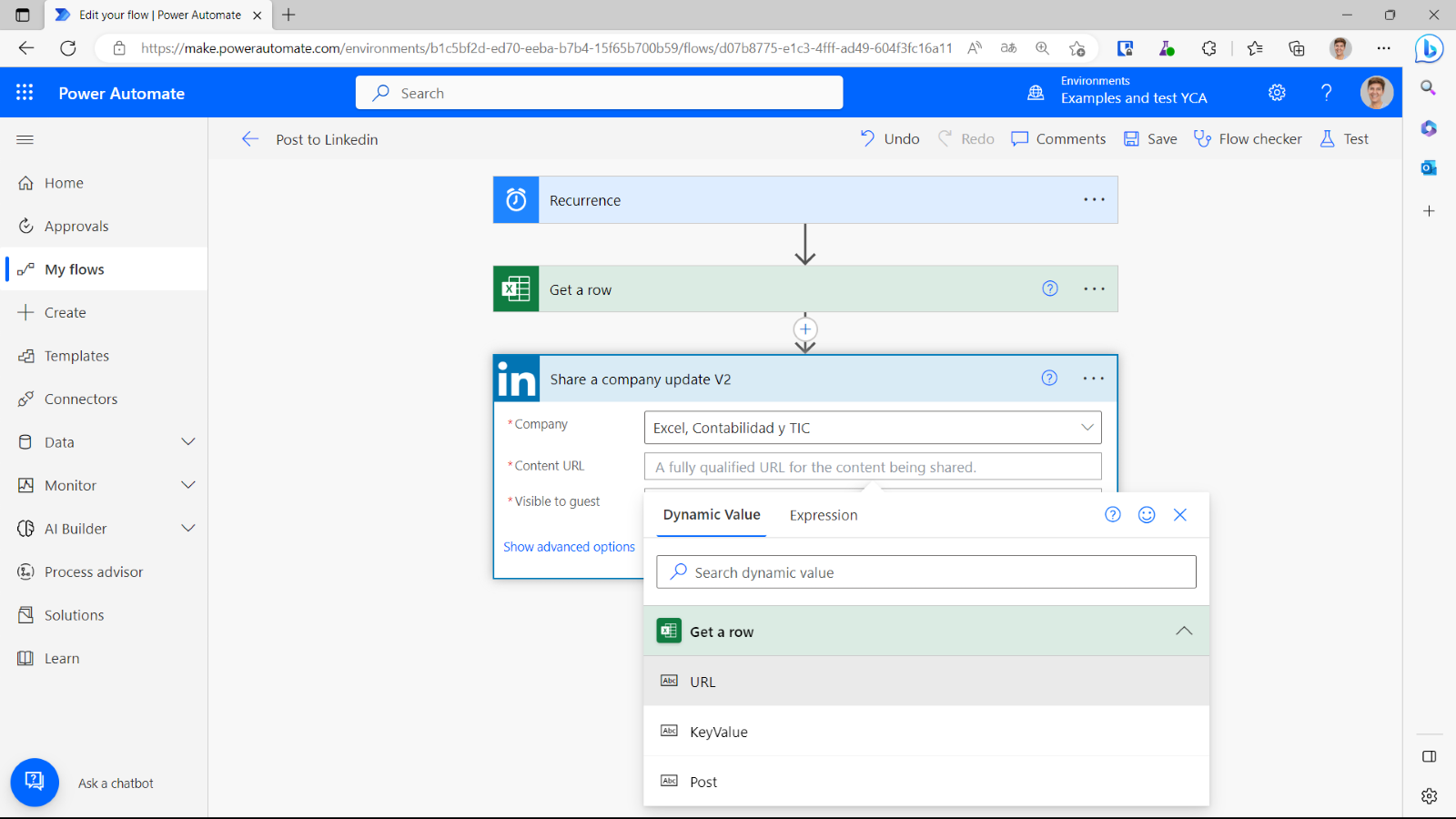The image size is (1456, 819).
Task: Open help for Get a row step
Action: [x=1050, y=288]
